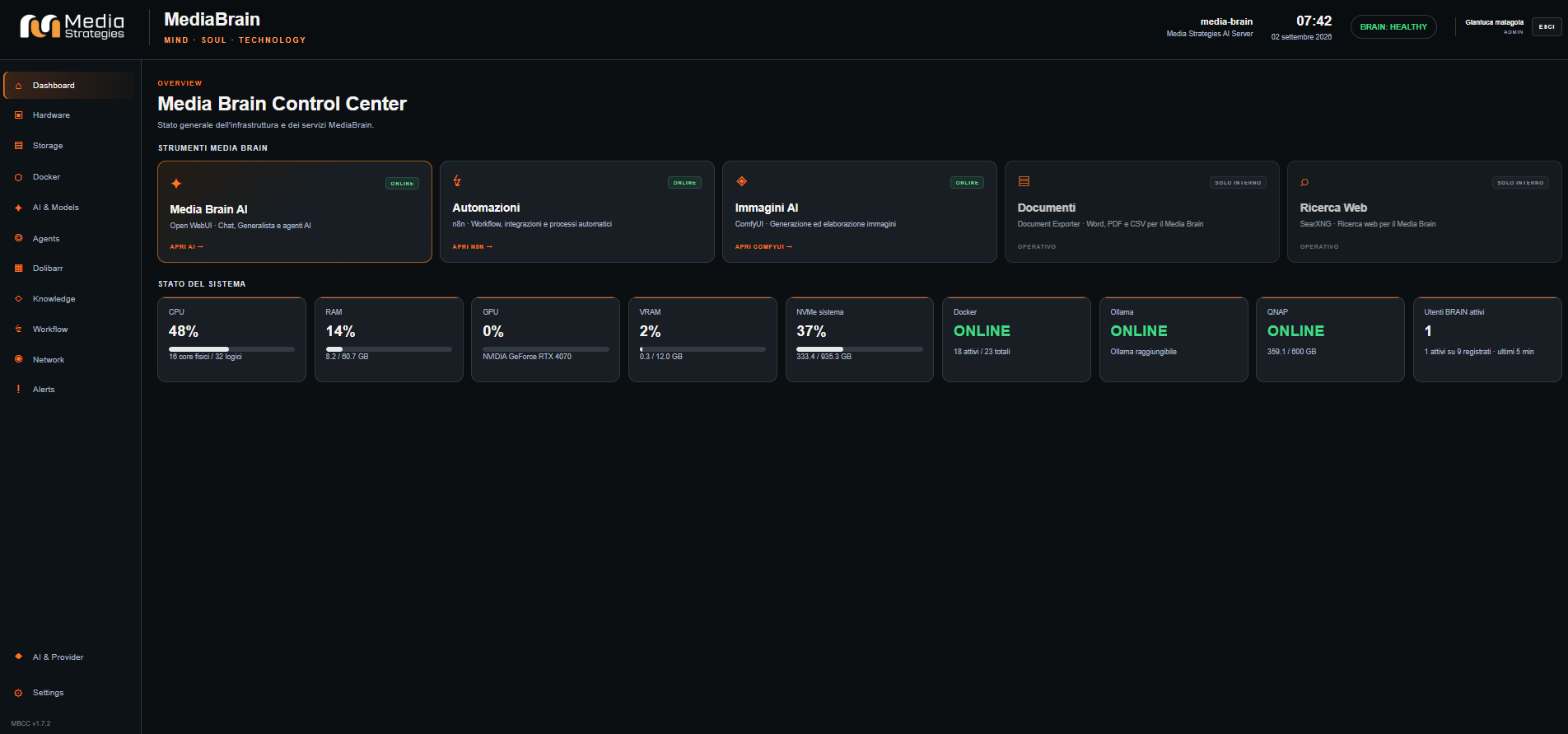This screenshot has width=1568, height=734.
Task: Click the CPU usage progress bar
Action: point(231,349)
